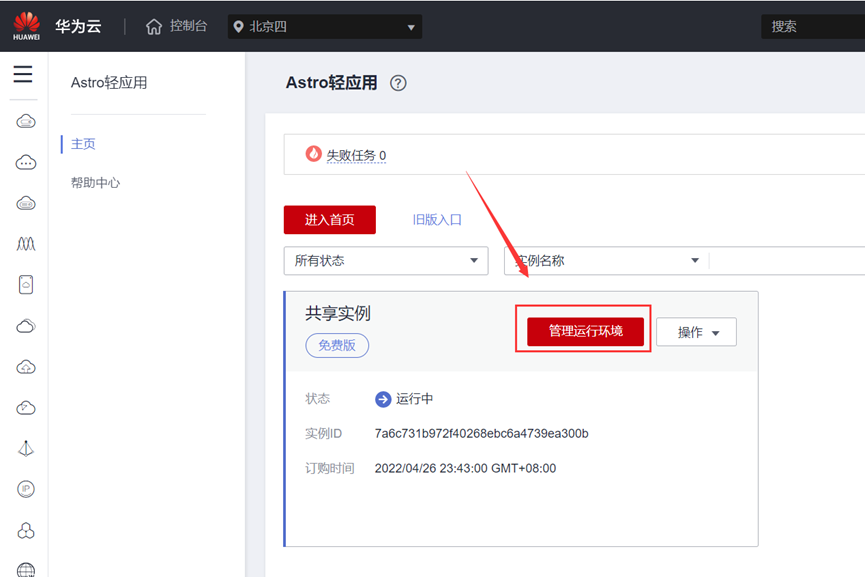Image resolution: width=865 pixels, height=577 pixels.
Task: Click the instance name search input field
Action: 787,260
